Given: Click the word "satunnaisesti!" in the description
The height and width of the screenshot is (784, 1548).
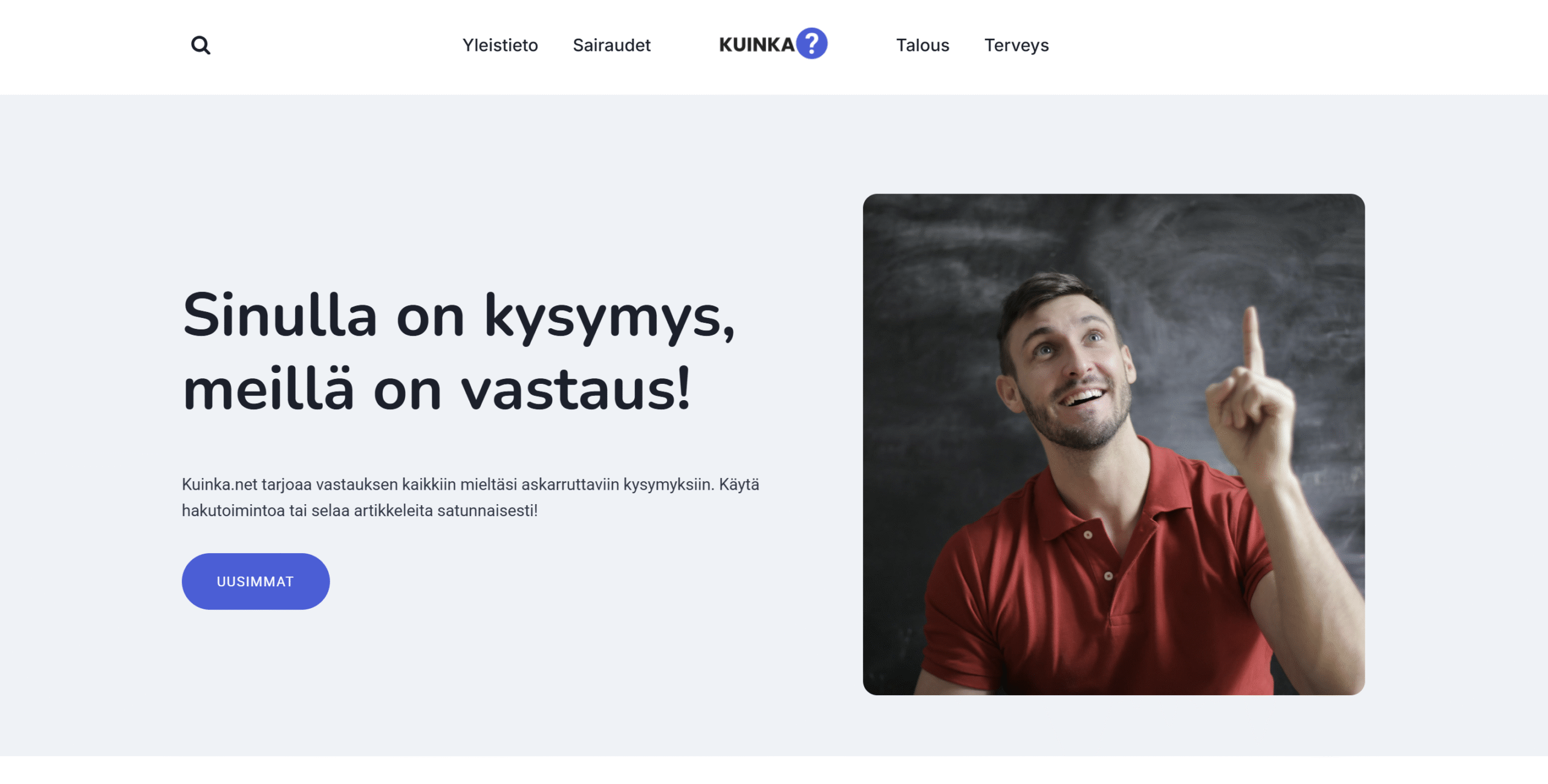Looking at the screenshot, I should pyautogui.click(x=487, y=511).
